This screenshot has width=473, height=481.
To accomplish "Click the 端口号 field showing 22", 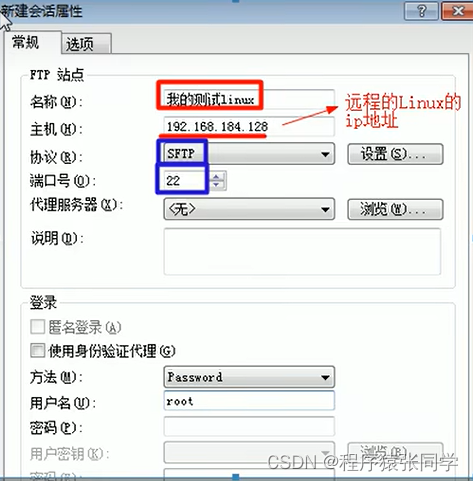I will [x=186, y=181].
